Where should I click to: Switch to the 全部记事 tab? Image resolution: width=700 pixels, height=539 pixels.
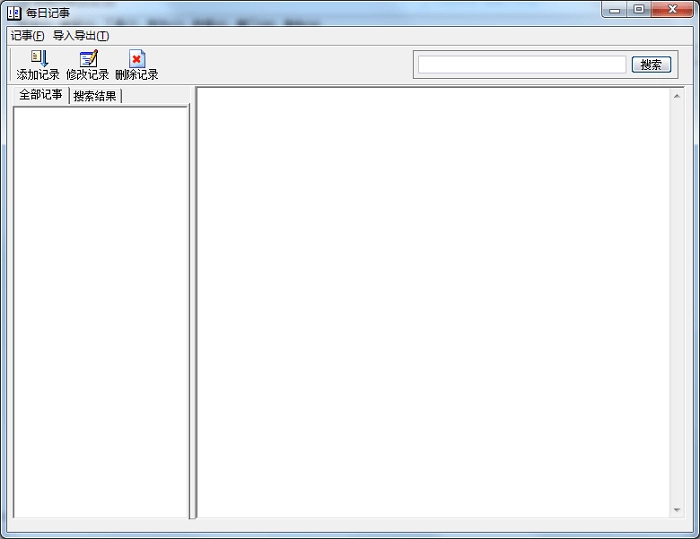[40, 96]
